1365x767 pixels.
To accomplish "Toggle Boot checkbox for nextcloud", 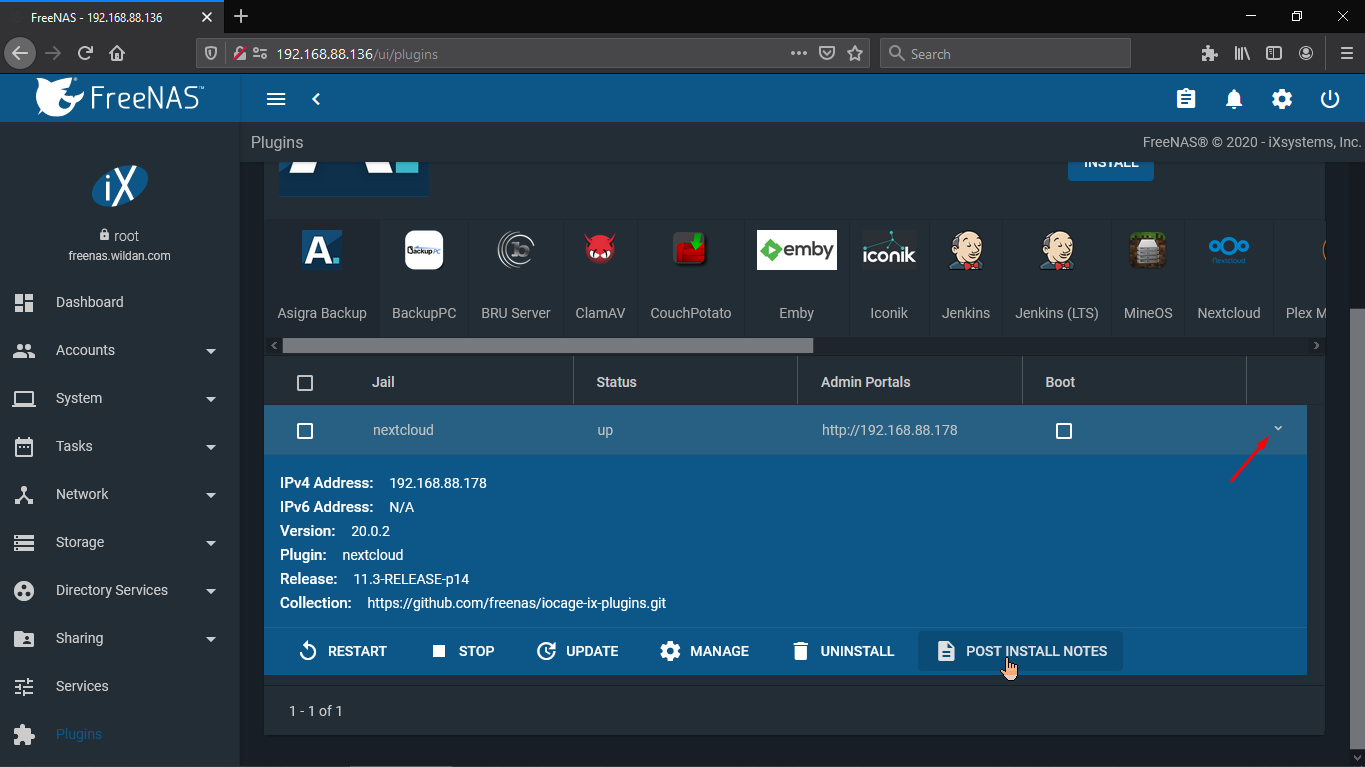I will [x=1064, y=431].
